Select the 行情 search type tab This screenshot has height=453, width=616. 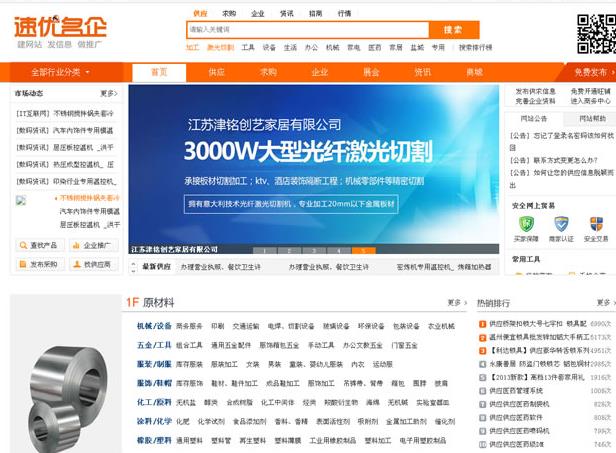click(345, 13)
